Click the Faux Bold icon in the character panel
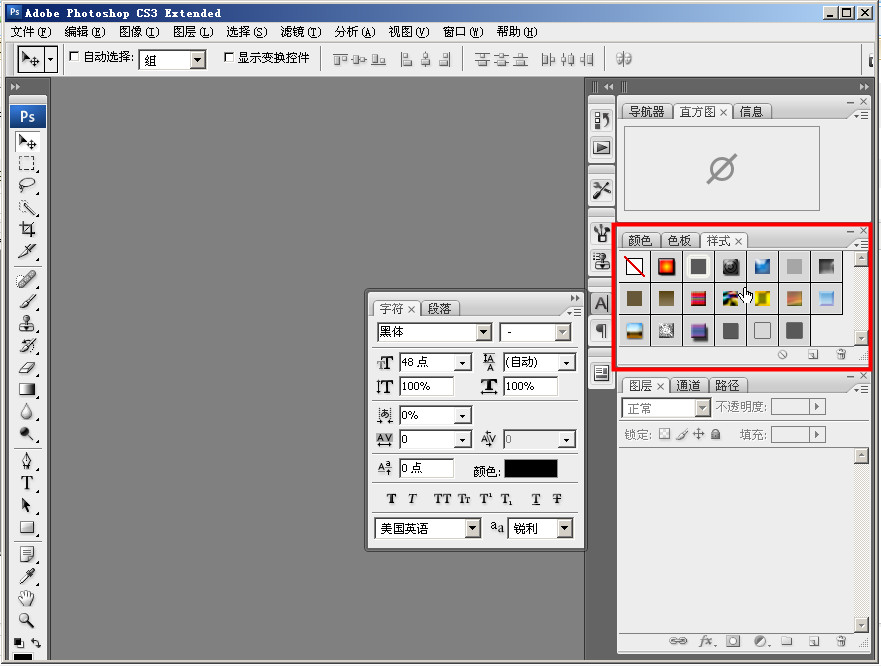This screenshot has width=881, height=666. (391, 499)
